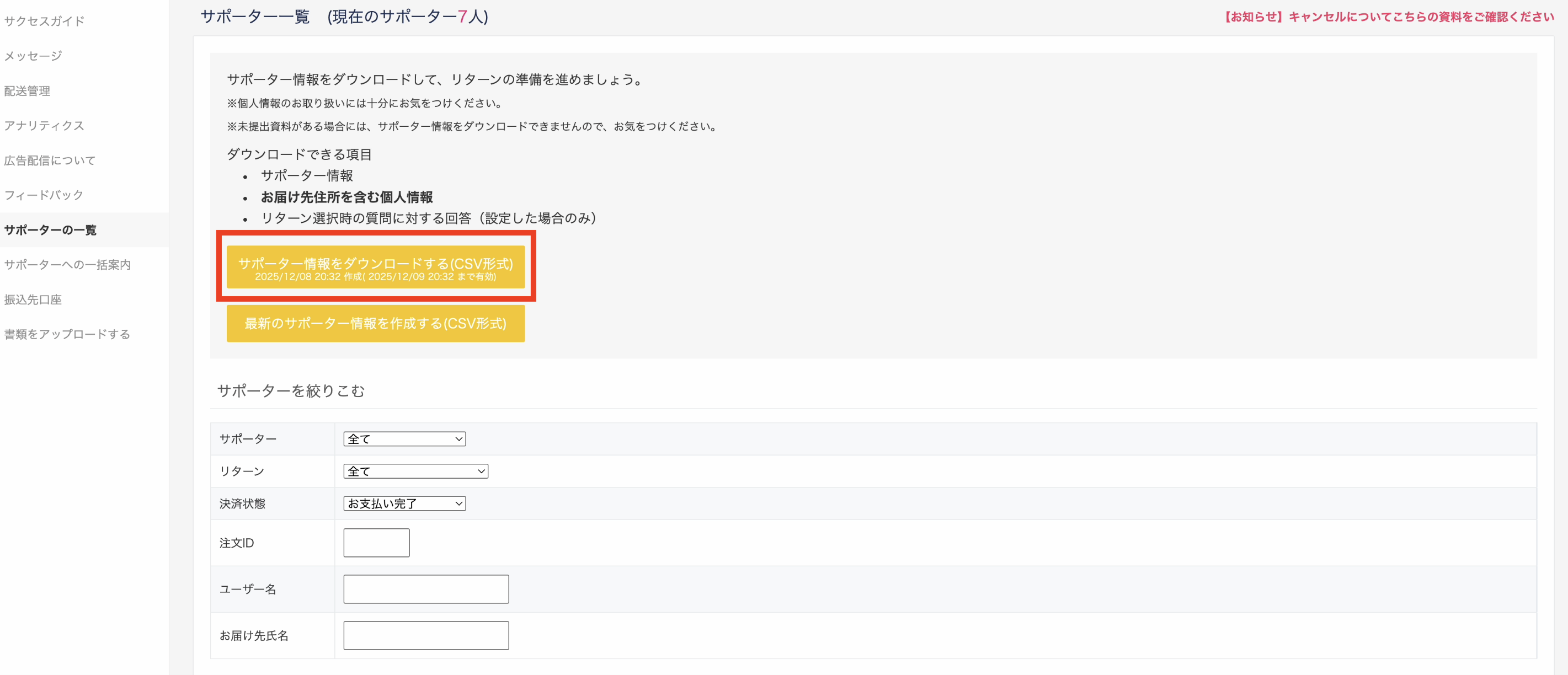Click 最新のサポーター情報を作成する button

(x=376, y=323)
